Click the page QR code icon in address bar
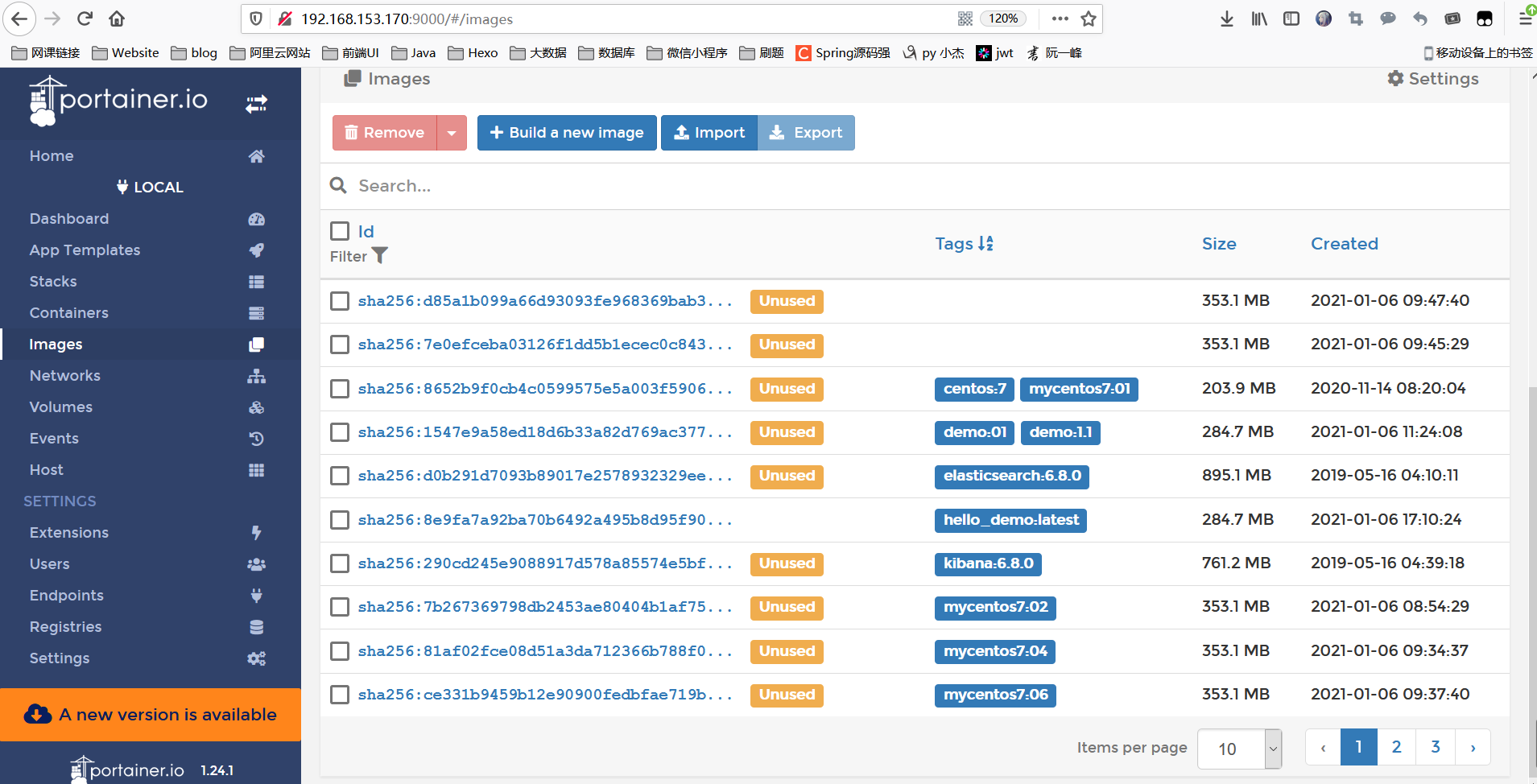Viewport: 1537px width, 784px height. [965, 19]
